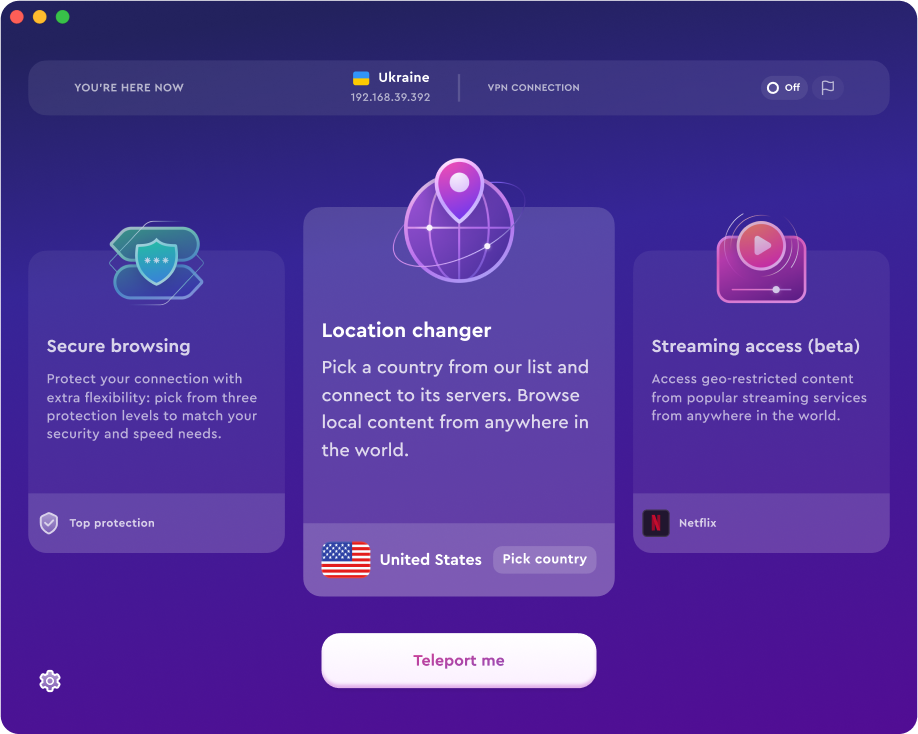918x734 pixels.
Task: Select the Secure browsing card
Action: [156, 402]
